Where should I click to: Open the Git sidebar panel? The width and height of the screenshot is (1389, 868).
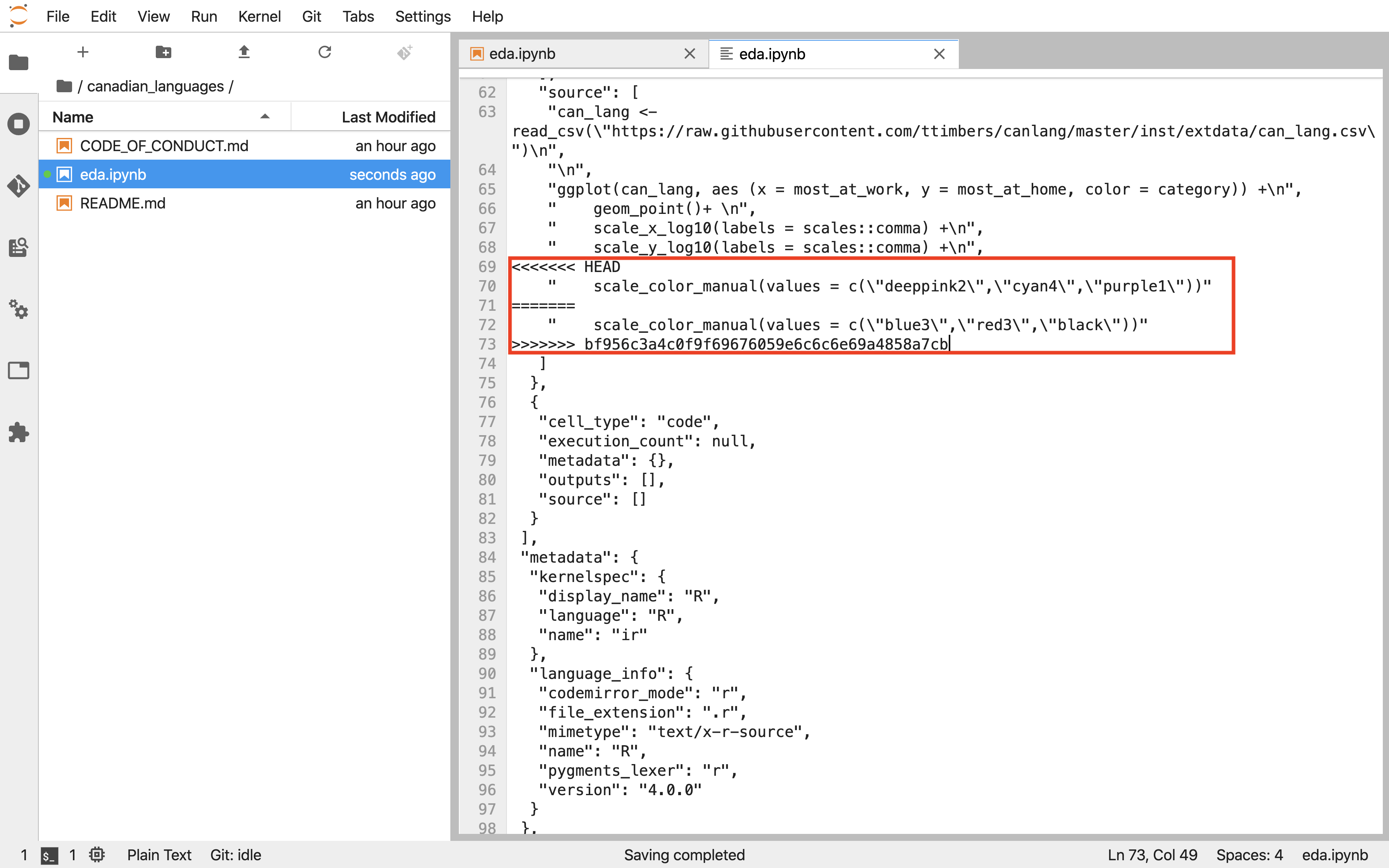coord(18,186)
